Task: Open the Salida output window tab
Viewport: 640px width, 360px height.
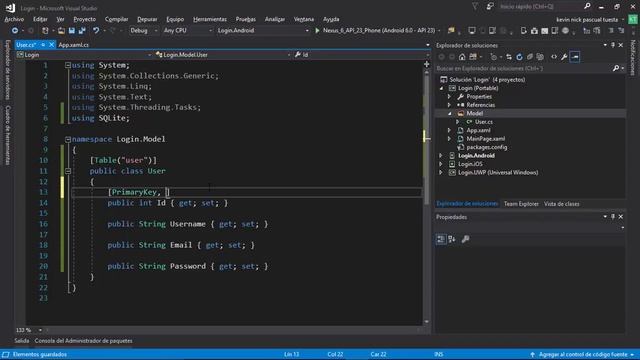Action: coord(22,341)
